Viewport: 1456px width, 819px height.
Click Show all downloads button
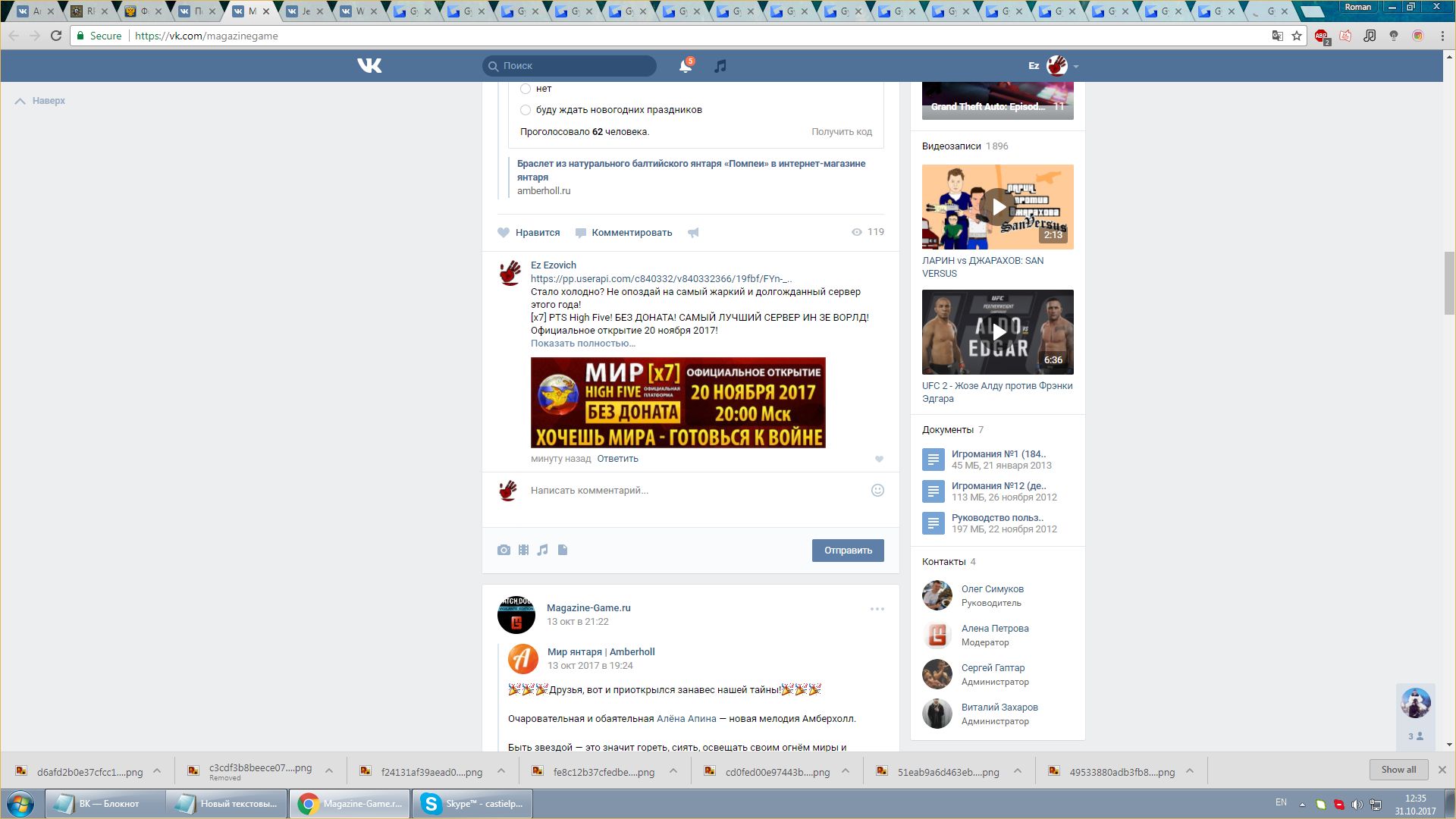tap(1398, 770)
